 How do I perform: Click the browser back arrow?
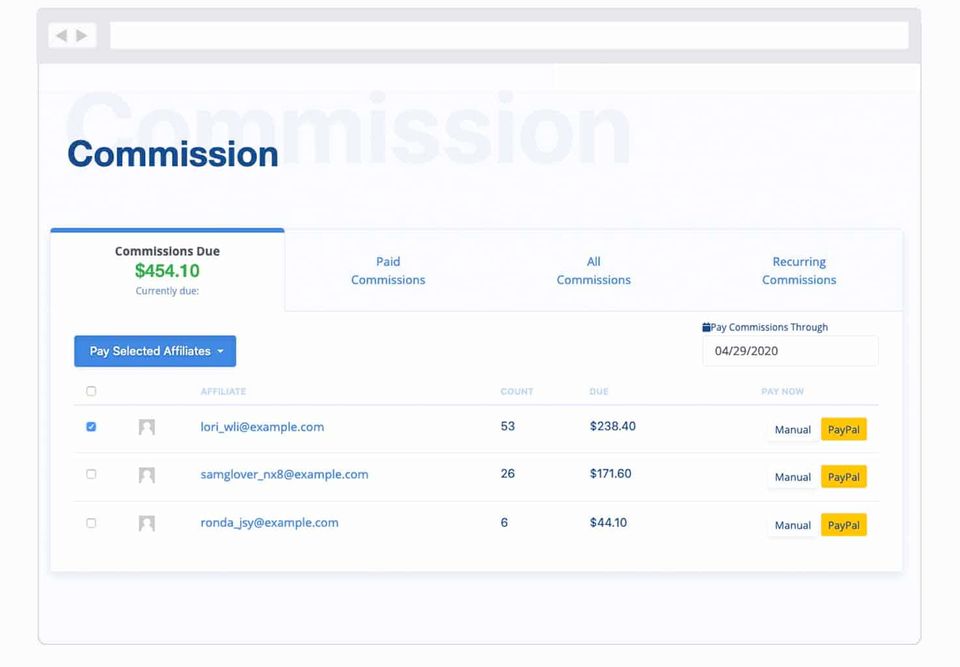click(61, 36)
